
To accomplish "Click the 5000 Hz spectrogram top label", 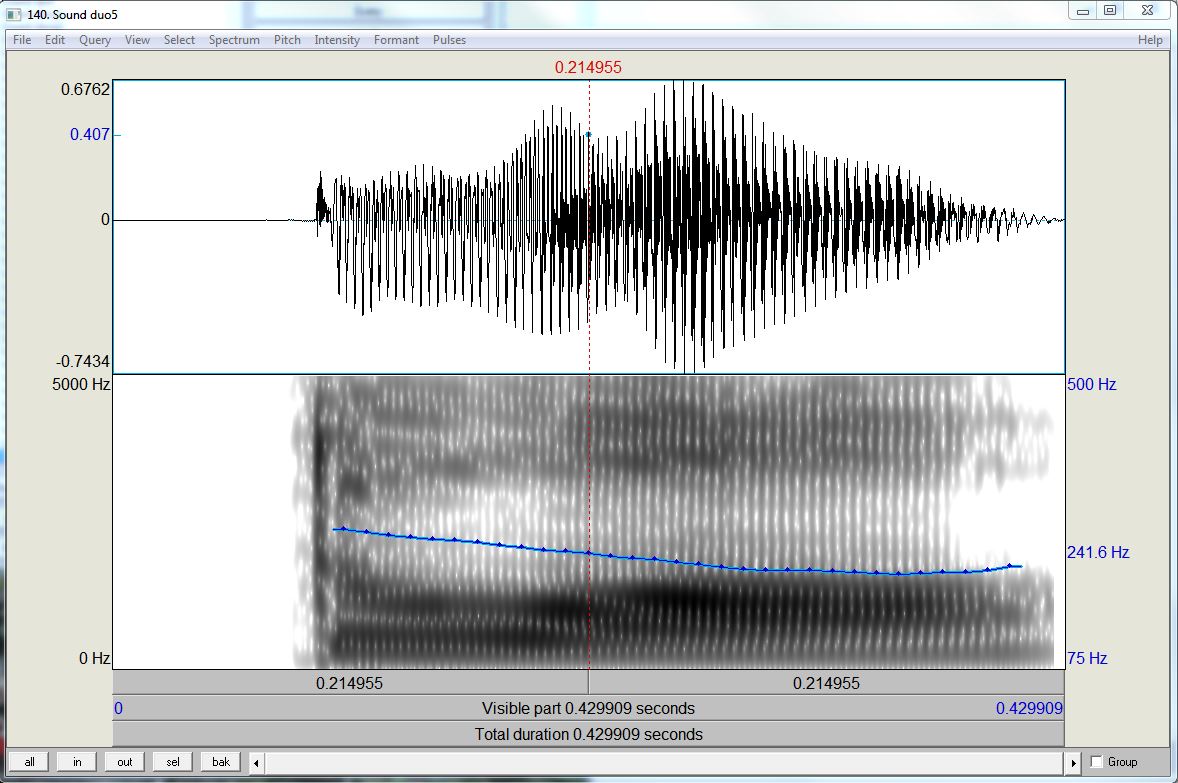I will [81, 385].
